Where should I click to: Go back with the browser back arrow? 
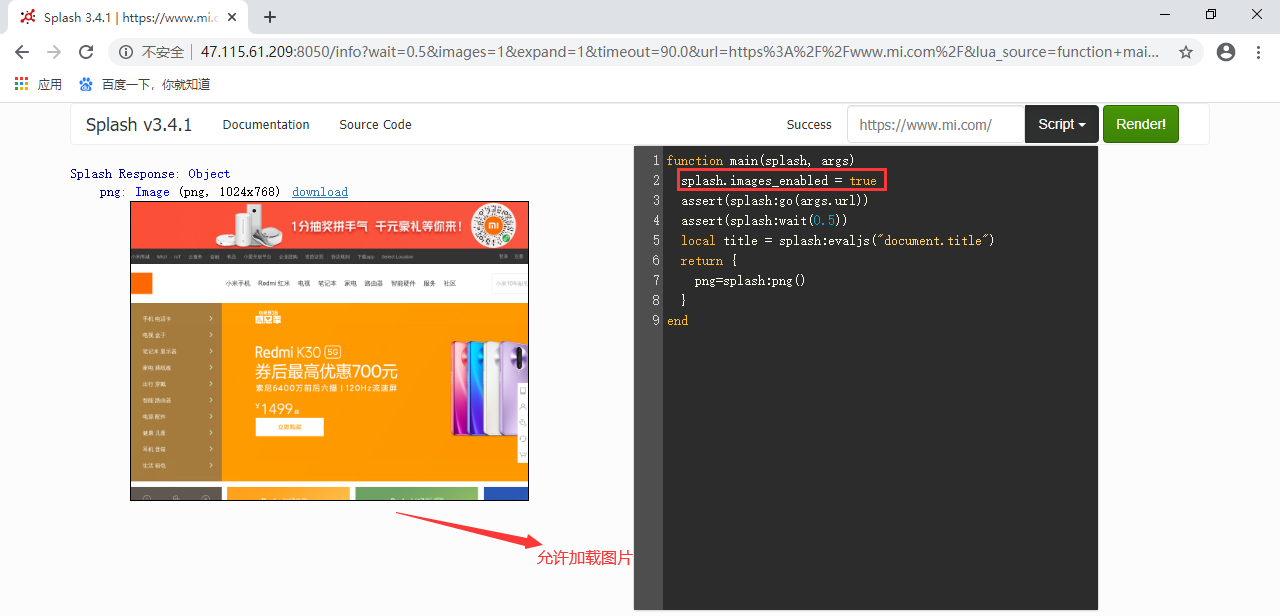point(22,52)
